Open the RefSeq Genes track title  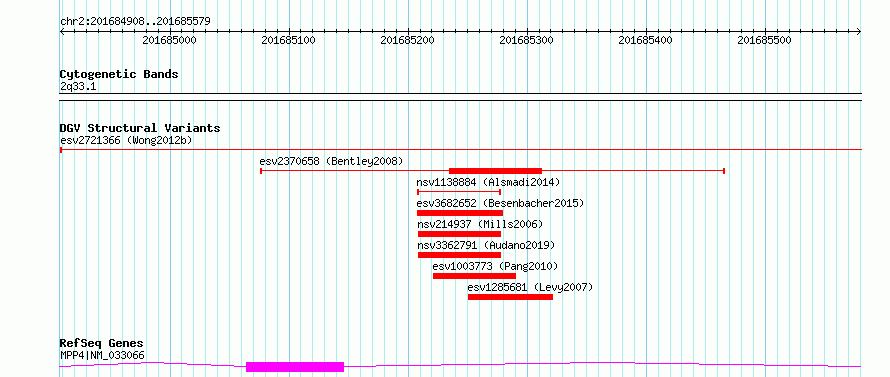coord(102,344)
